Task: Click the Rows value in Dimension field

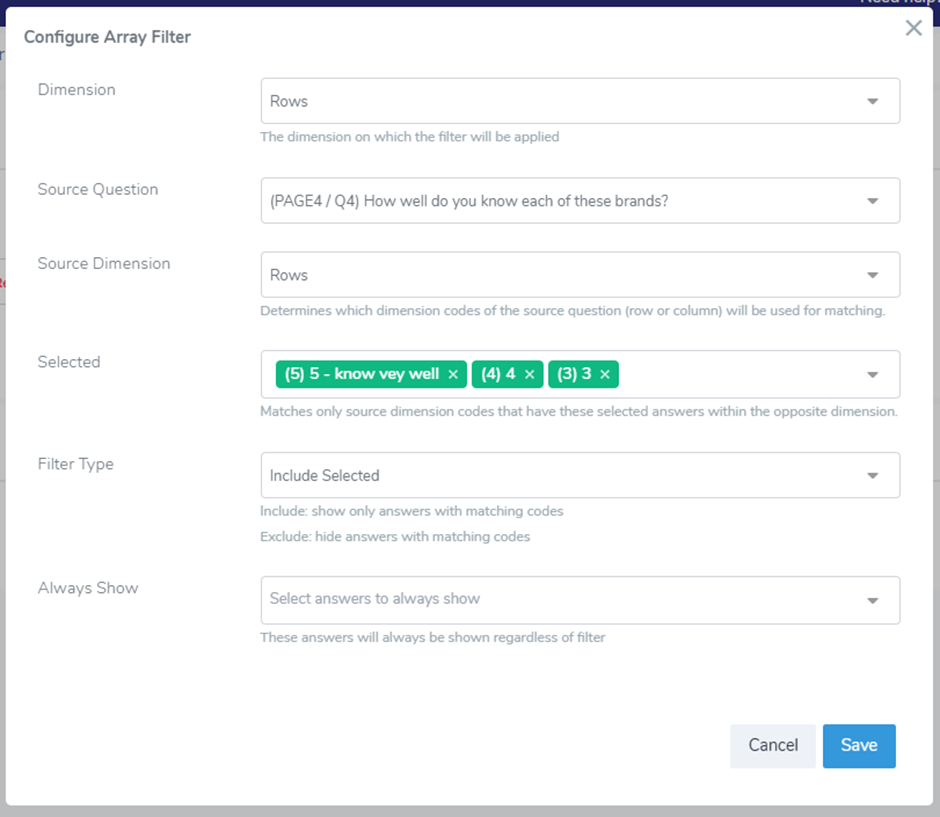Action: 289,101
